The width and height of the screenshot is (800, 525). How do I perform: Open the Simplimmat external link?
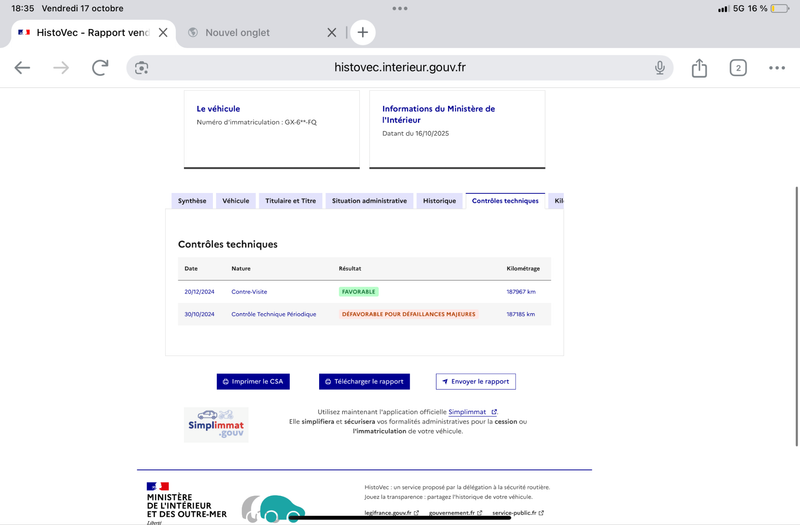click(472, 412)
